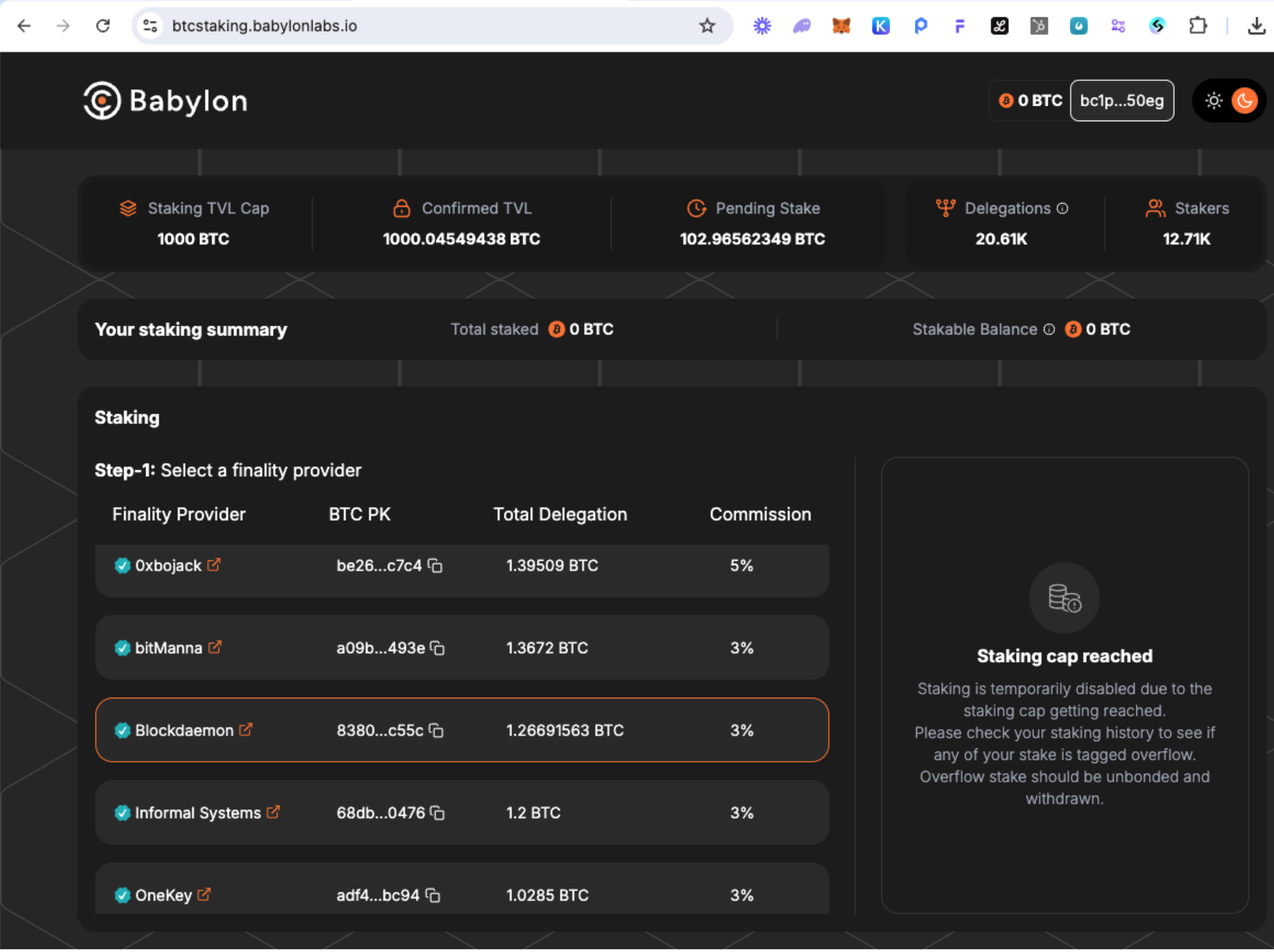Open Informal Systems' external link icon
This screenshot has height=952, width=1274.
pos(273,812)
